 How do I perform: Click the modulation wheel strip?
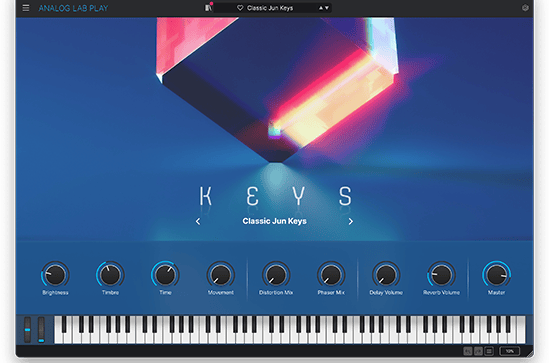tap(41, 330)
